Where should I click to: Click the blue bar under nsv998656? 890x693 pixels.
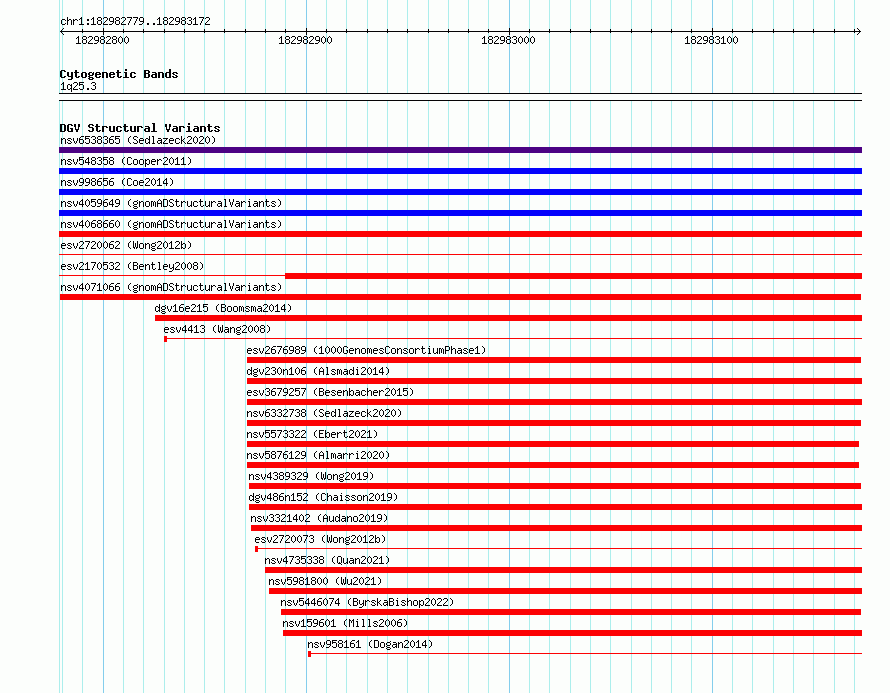coord(460,192)
